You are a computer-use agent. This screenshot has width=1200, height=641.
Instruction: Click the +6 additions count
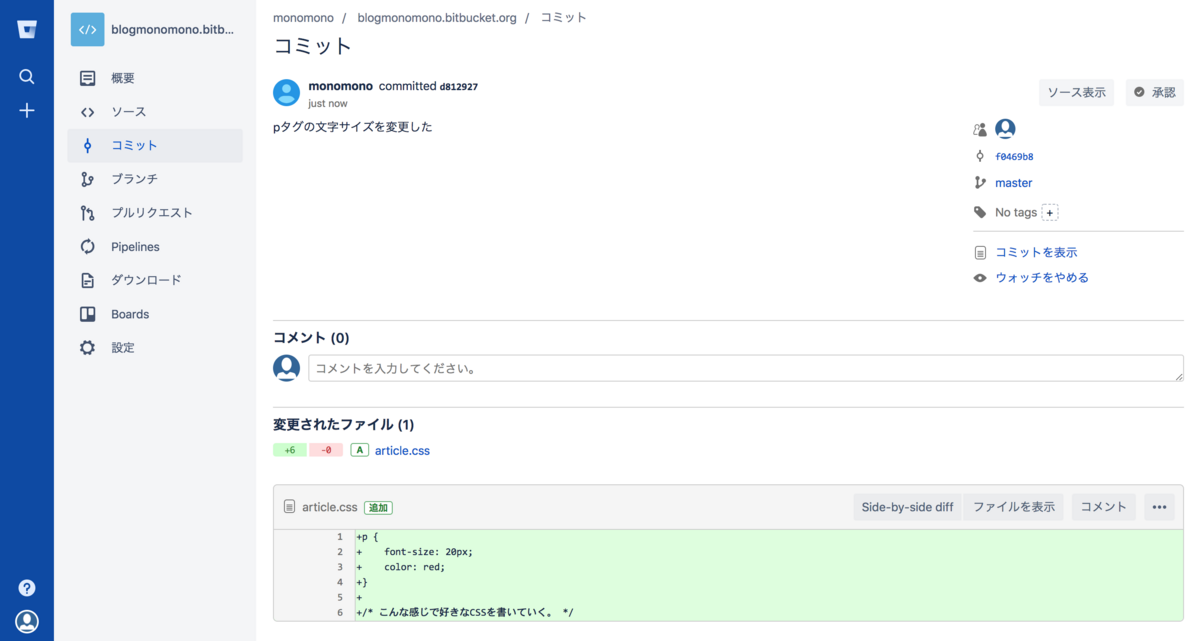tap(290, 450)
